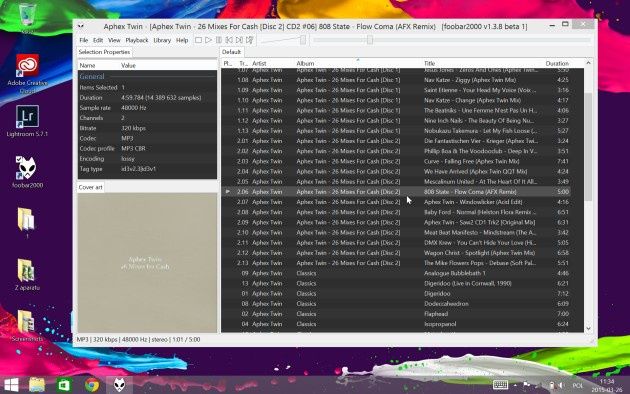
Task: Open the File menu
Action: click(x=84, y=40)
